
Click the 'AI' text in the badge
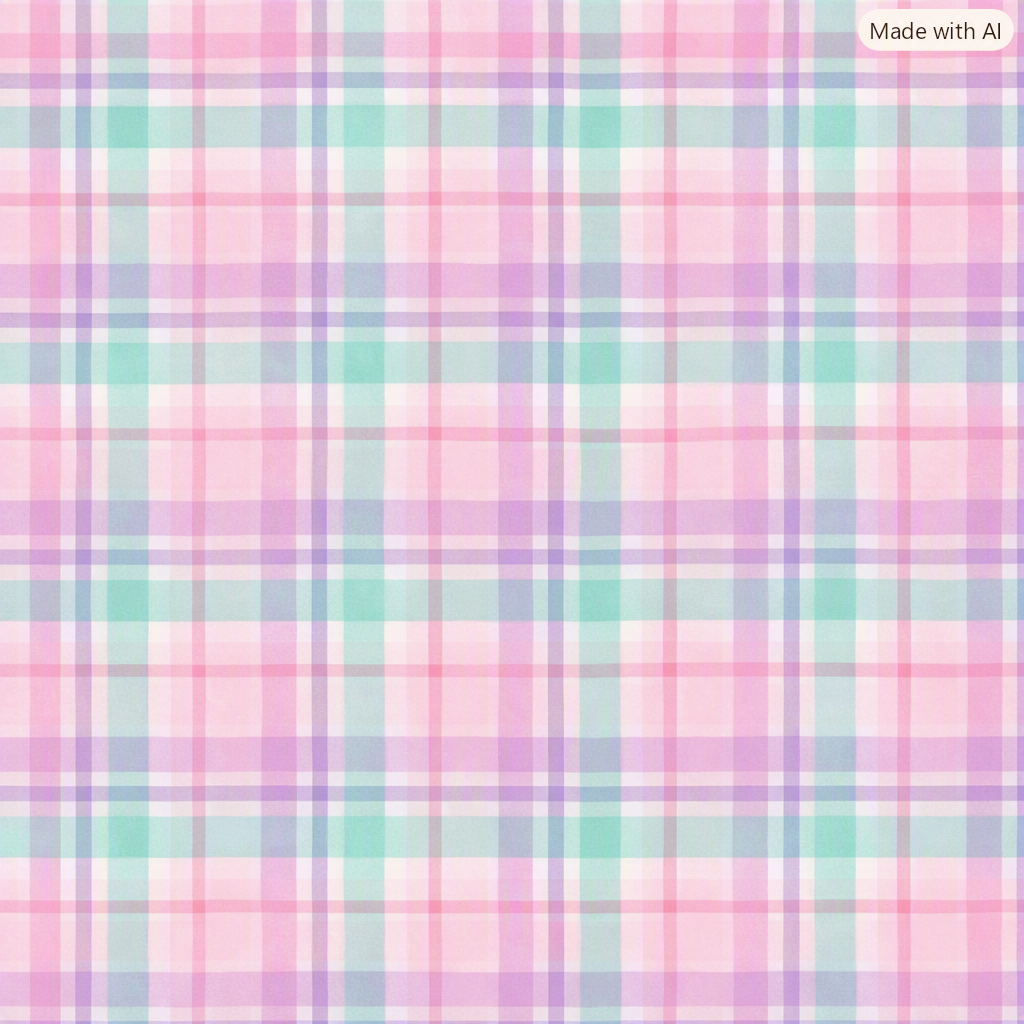991,31
